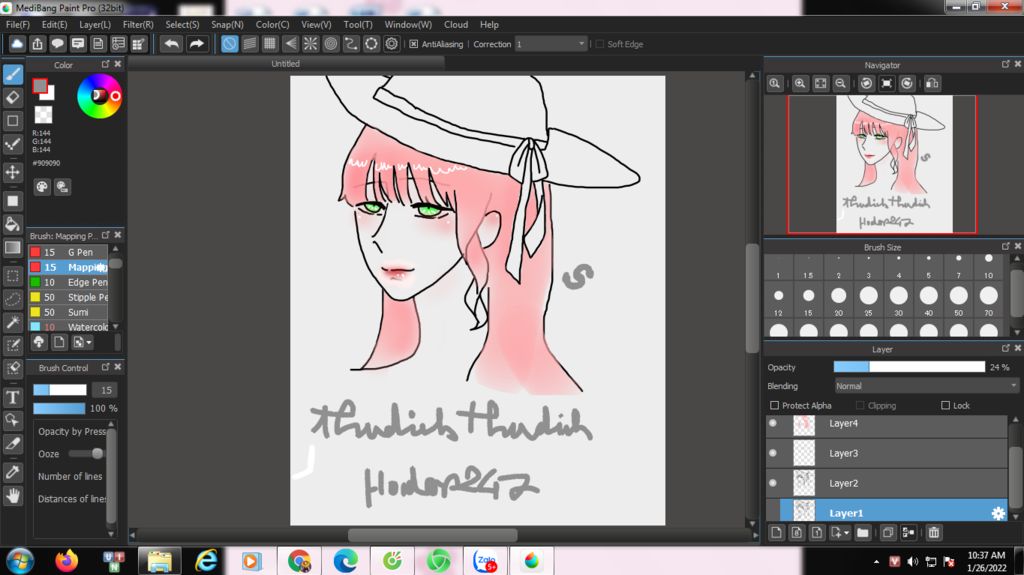
Task: Select the Eraser tool
Action: [13, 97]
